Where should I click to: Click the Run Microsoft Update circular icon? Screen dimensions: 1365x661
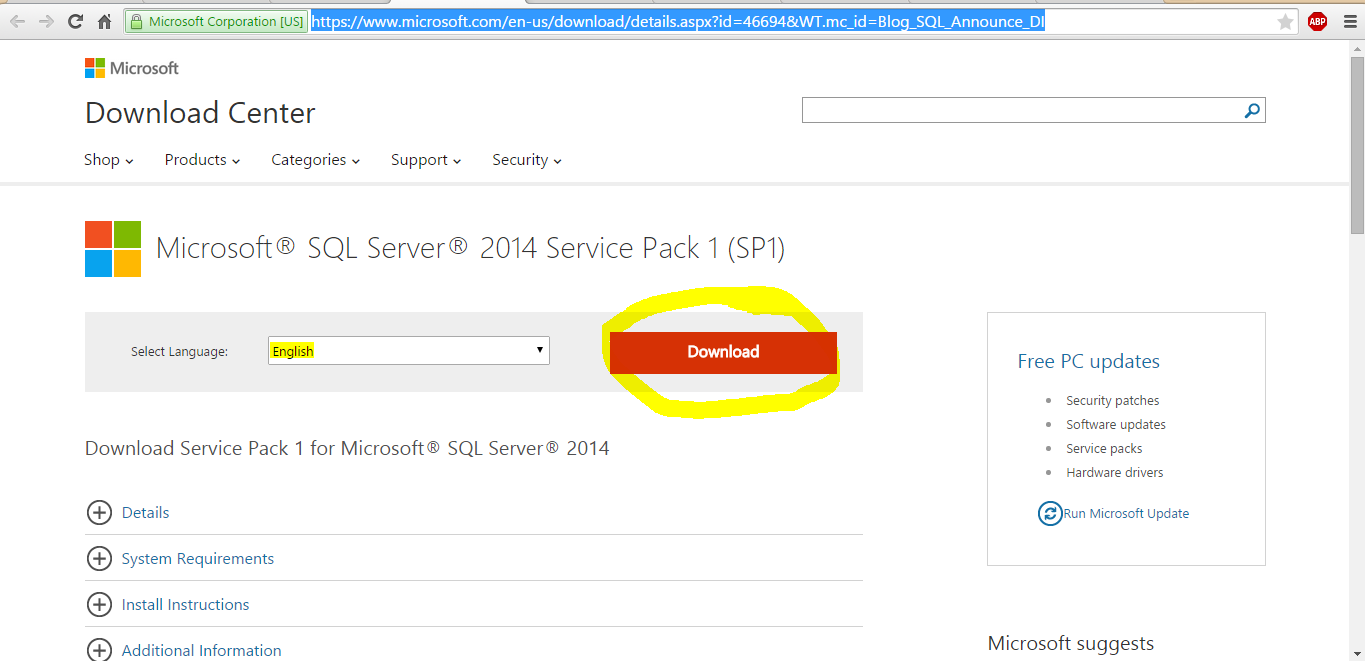(1049, 513)
